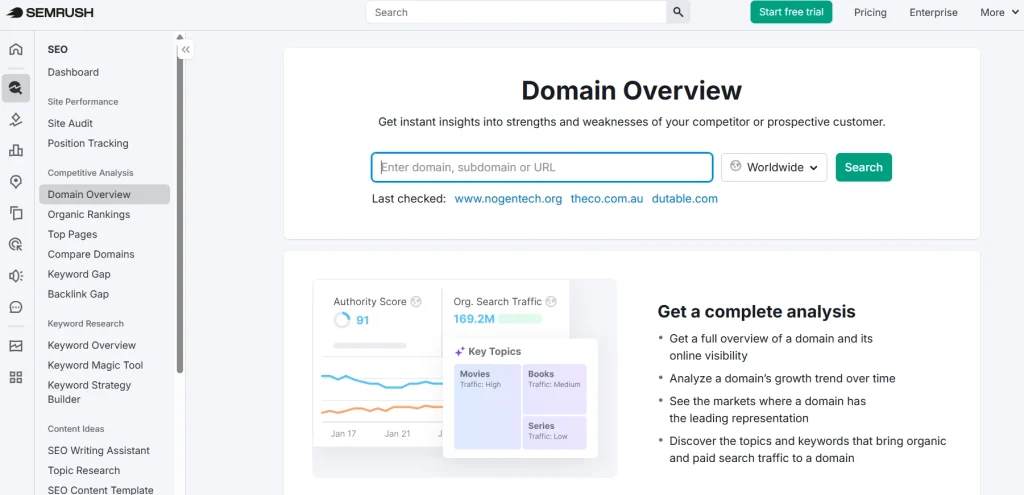The height and width of the screenshot is (495, 1024).
Task: Open last checked dutable.com
Action: [684, 199]
